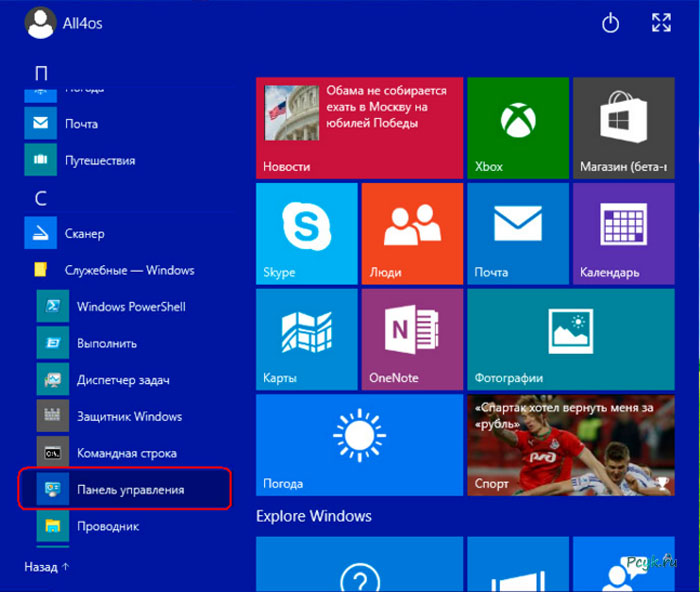Click the Explore Windows group heading
Image resolution: width=700 pixels, height=592 pixels.
coord(313,516)
